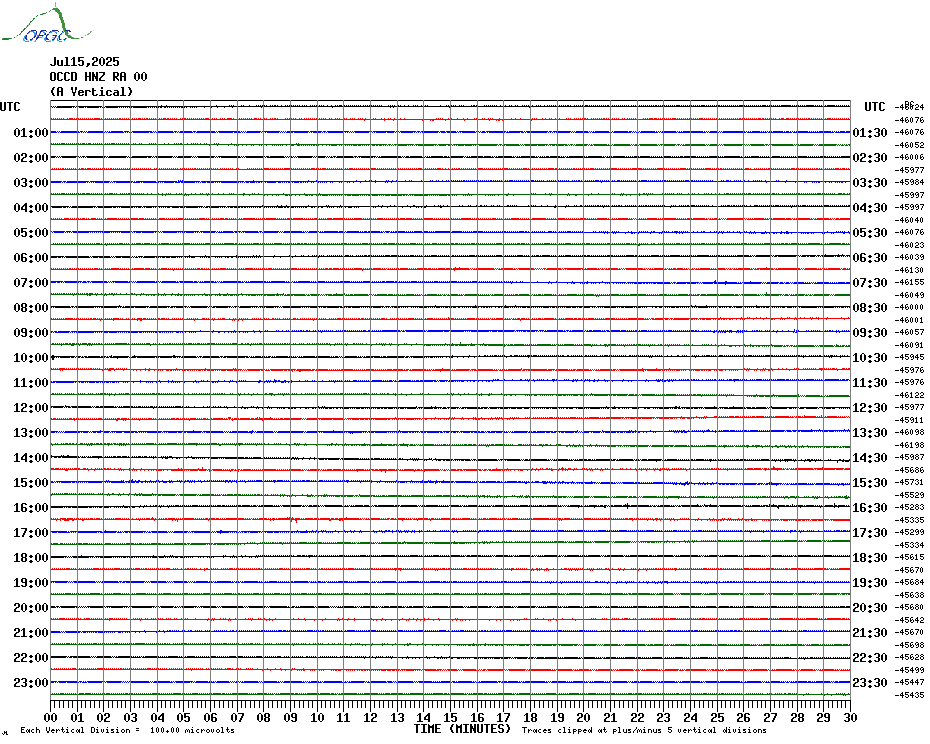Click the "TIME (MINUTES)" axis title

[x=462, y=729]
